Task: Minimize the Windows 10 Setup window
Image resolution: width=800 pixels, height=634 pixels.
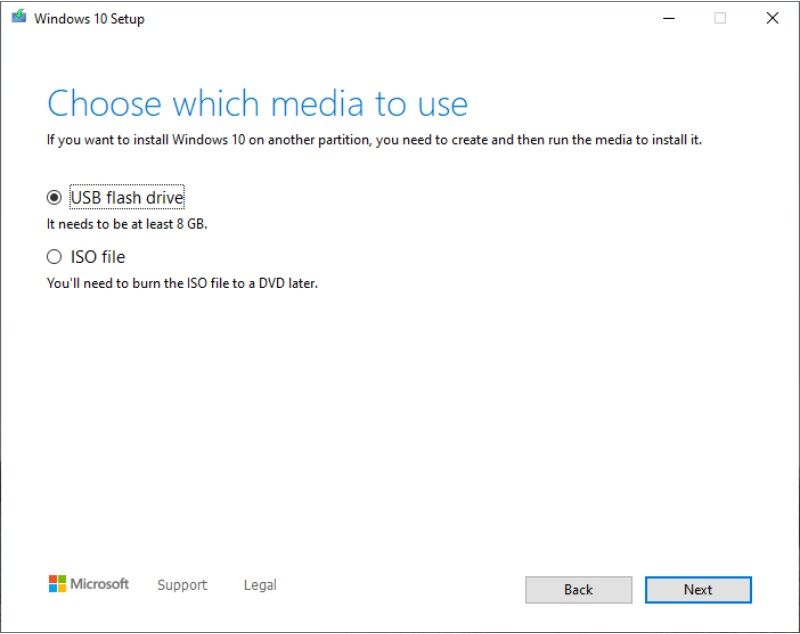Action: (668, 18)
